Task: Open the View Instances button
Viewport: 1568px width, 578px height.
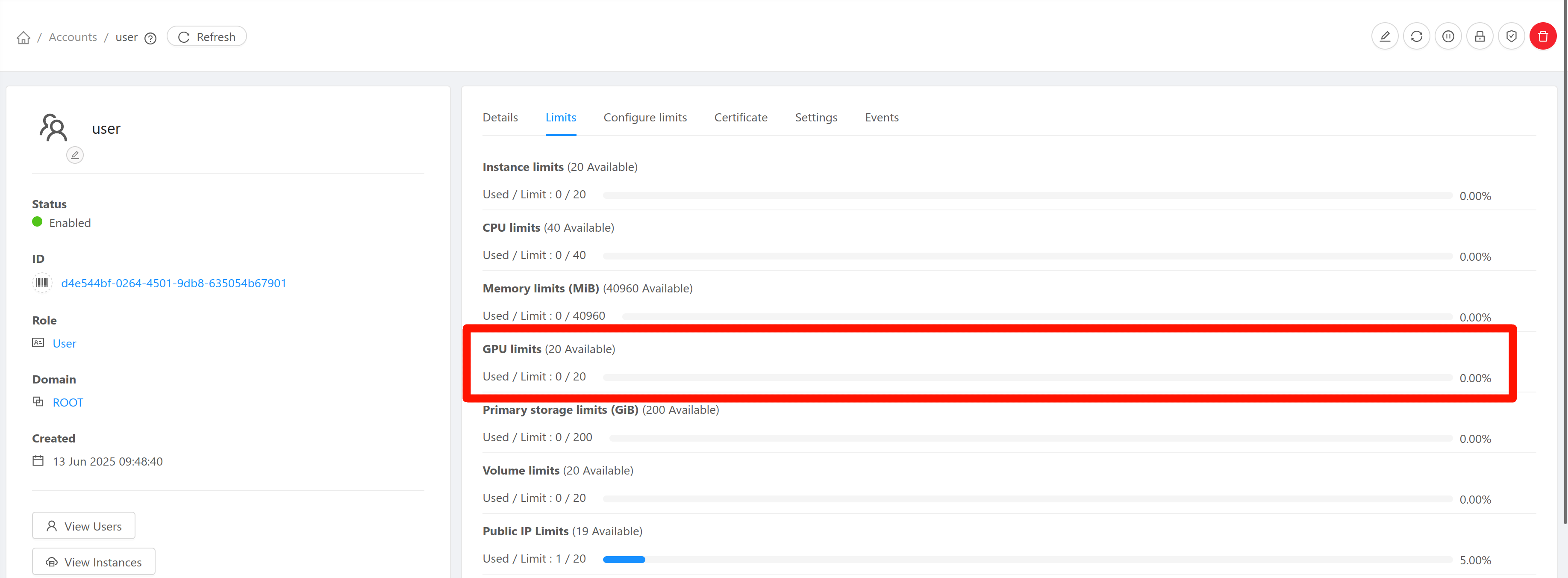Action: click(94, 562)
